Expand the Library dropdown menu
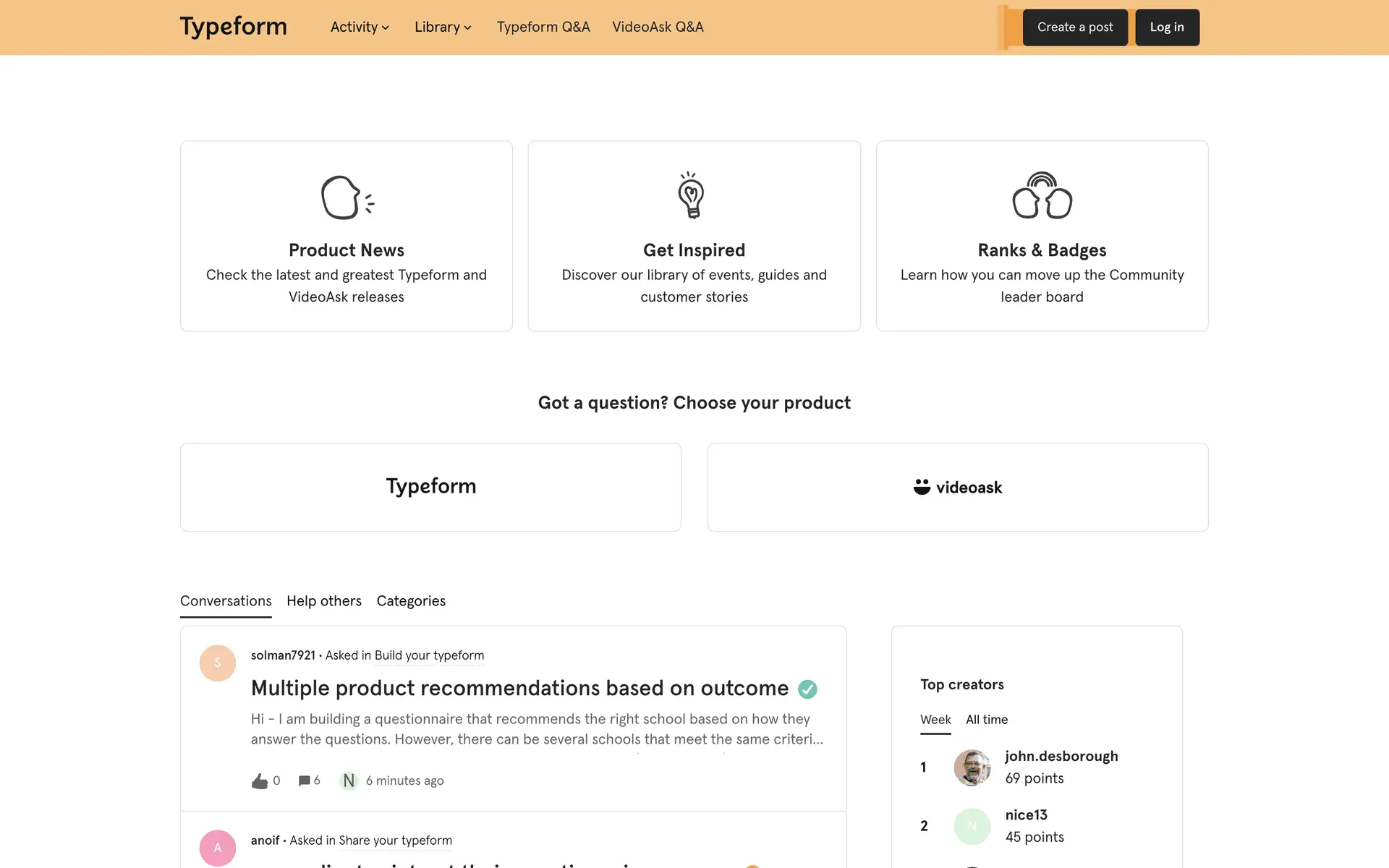1389x868 pixels. pos(443,27)
